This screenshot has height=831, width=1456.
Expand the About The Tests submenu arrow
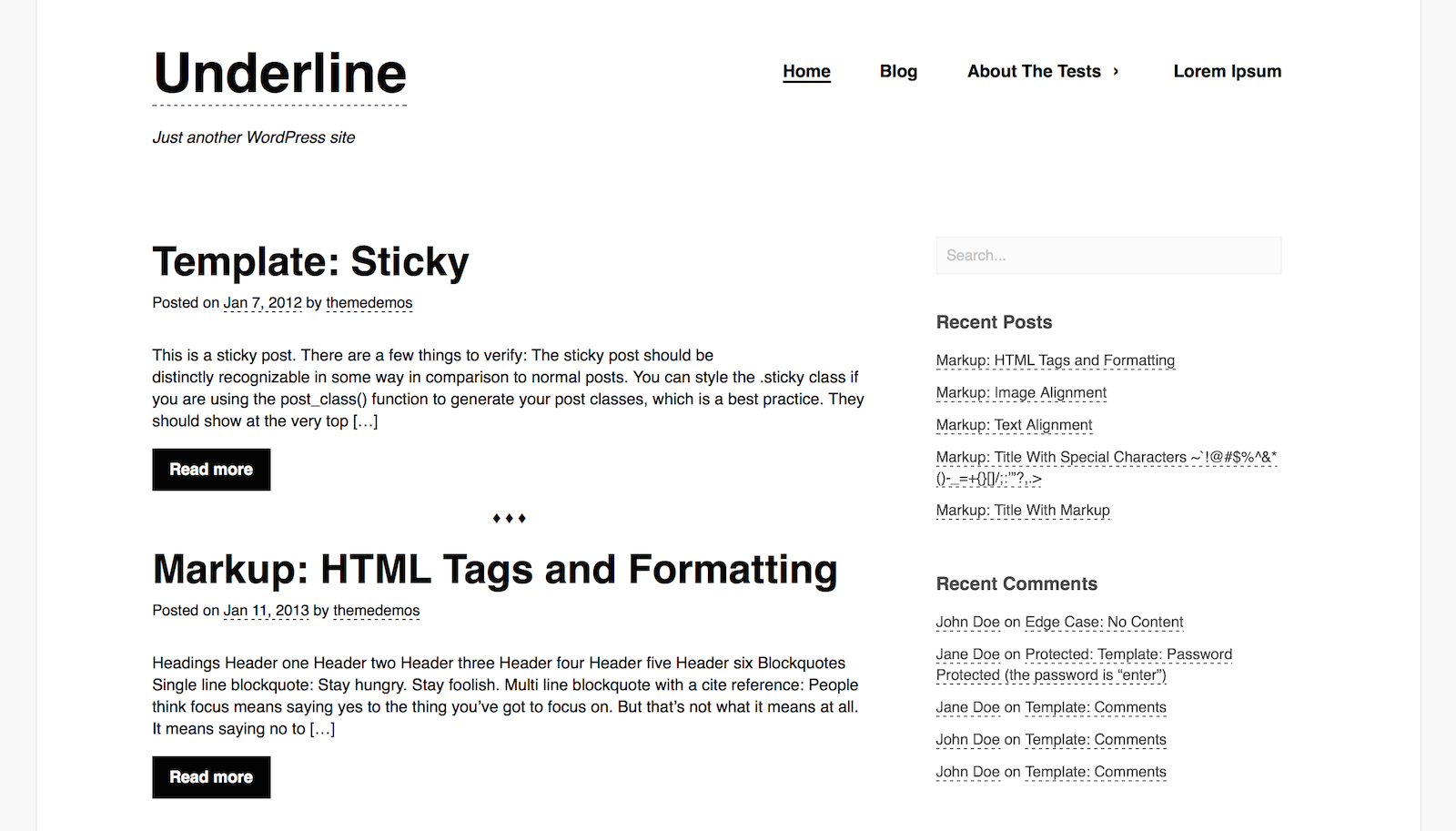click(x=1116, y=71)
